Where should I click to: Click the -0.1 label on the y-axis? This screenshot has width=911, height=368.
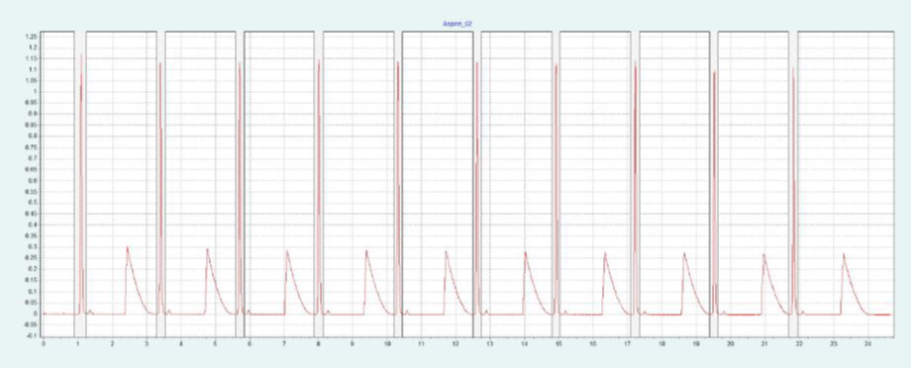pyautogui.click(x=32, y=335)
